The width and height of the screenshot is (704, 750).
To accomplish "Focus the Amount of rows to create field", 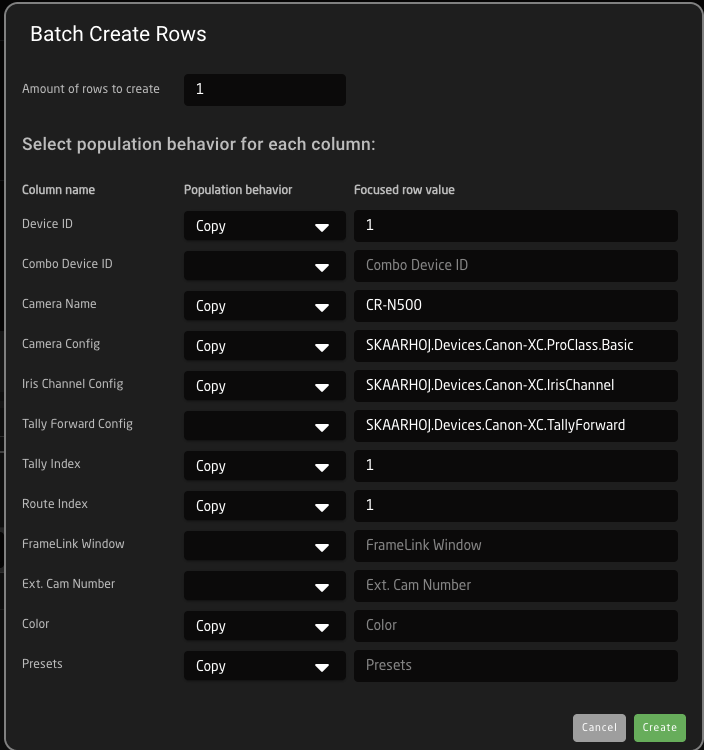I will pyautogui.click(x=264, y=89).
